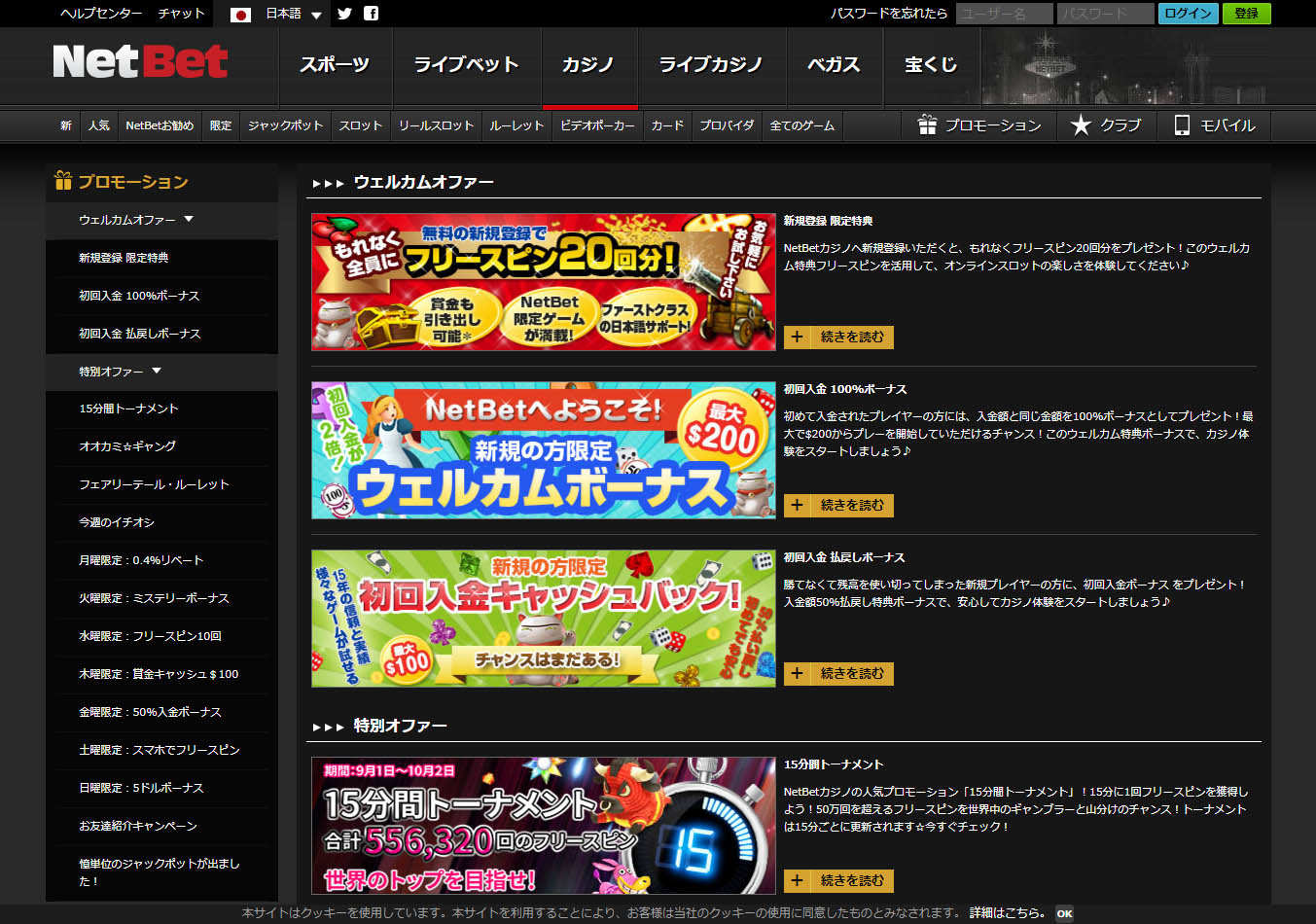Open sidebar link 15分間トーナメント
This screenshot has width=1316, height=924.
[x=128, y=409]
